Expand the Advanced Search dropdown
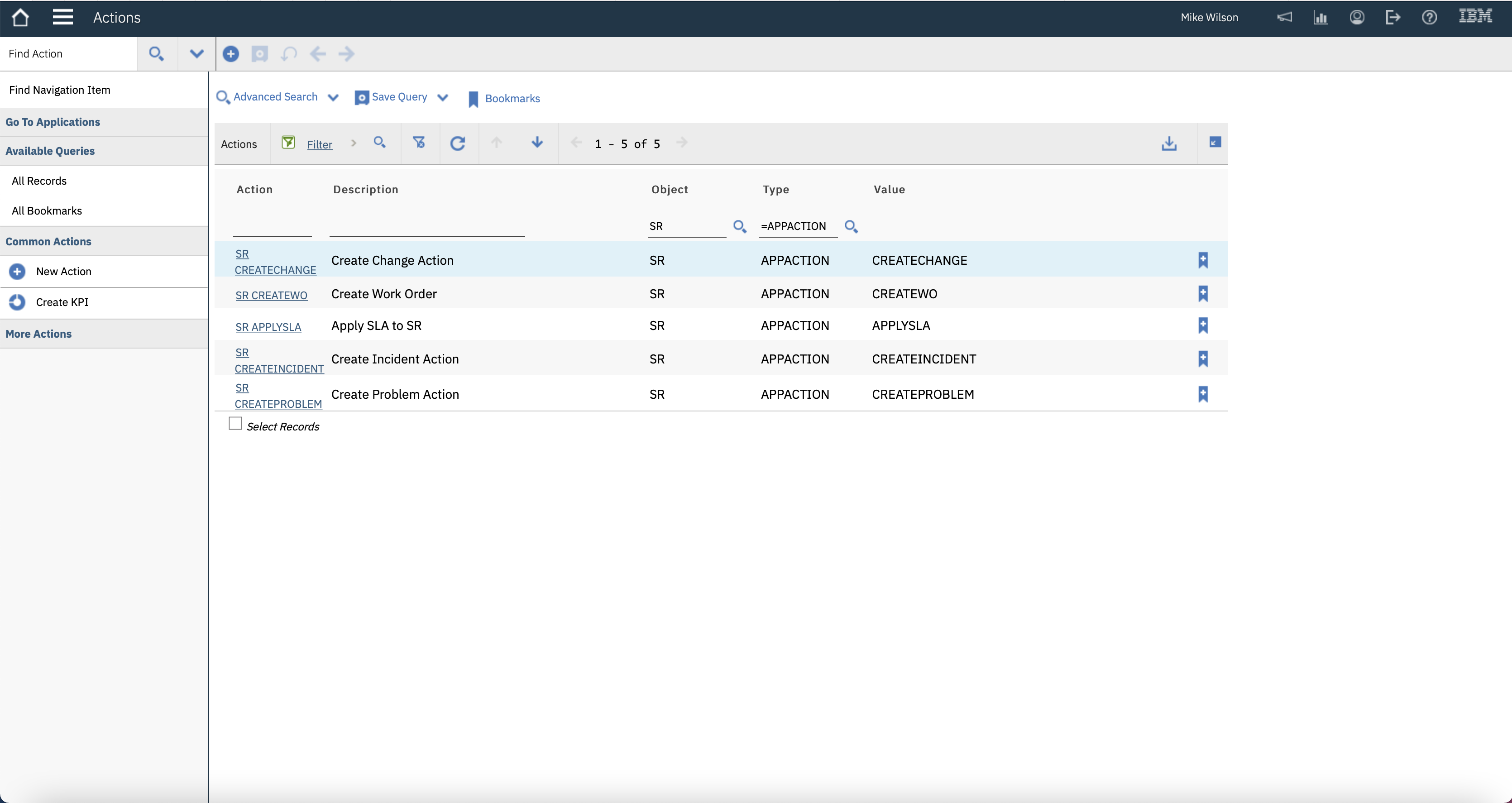Screen dimensions: 1512x803 coord(334,97)
